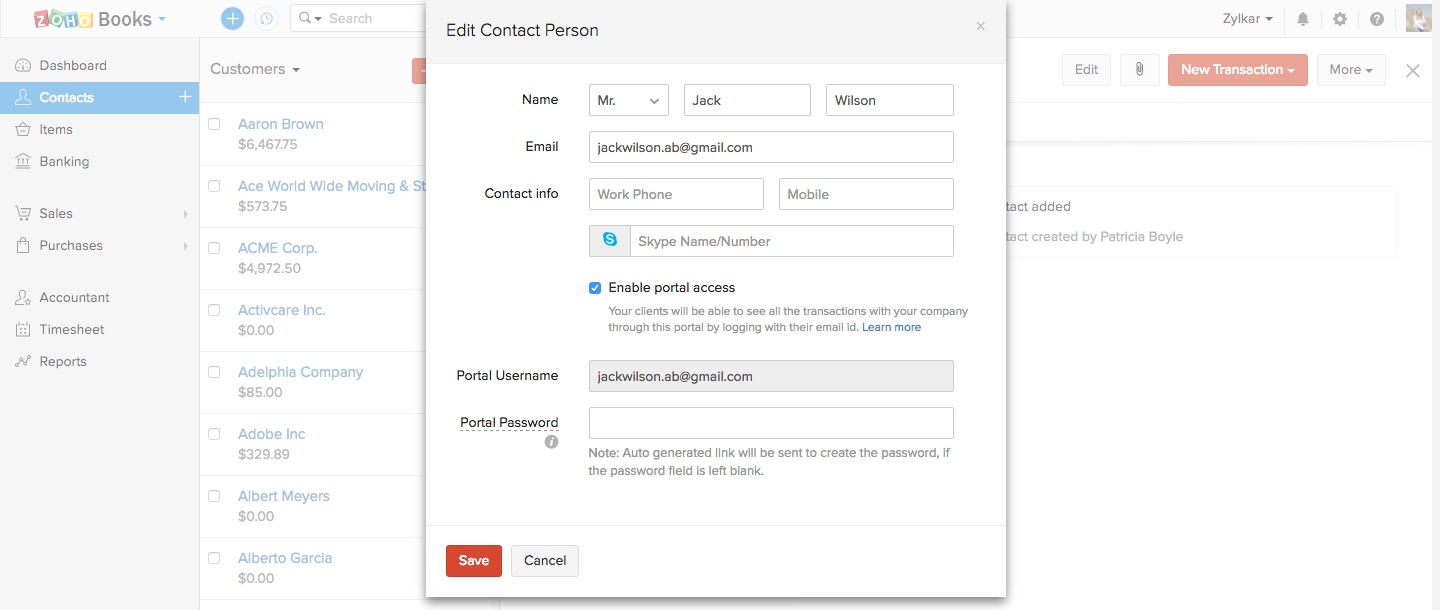The image size is (1440, 610).
Task: Open the recent history clock icon
Action: pyautogui.click(x=266, y=18)
